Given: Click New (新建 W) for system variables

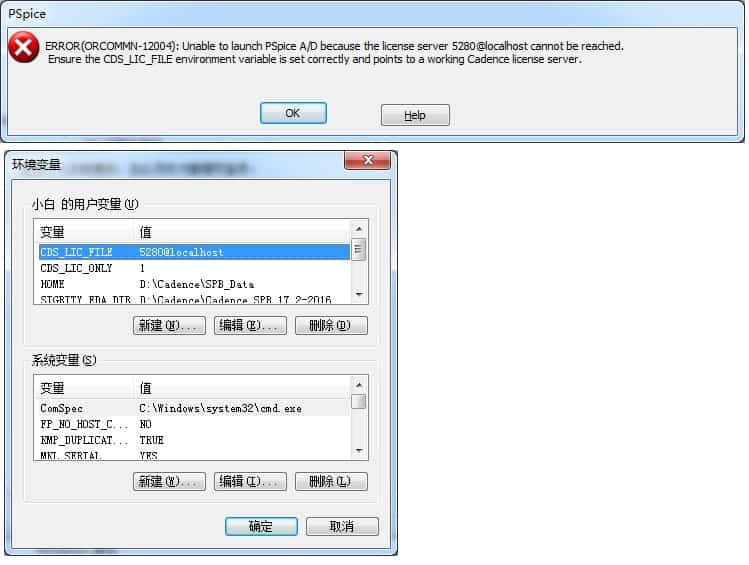Looking at the screenshot, I should tap(169, 481).
